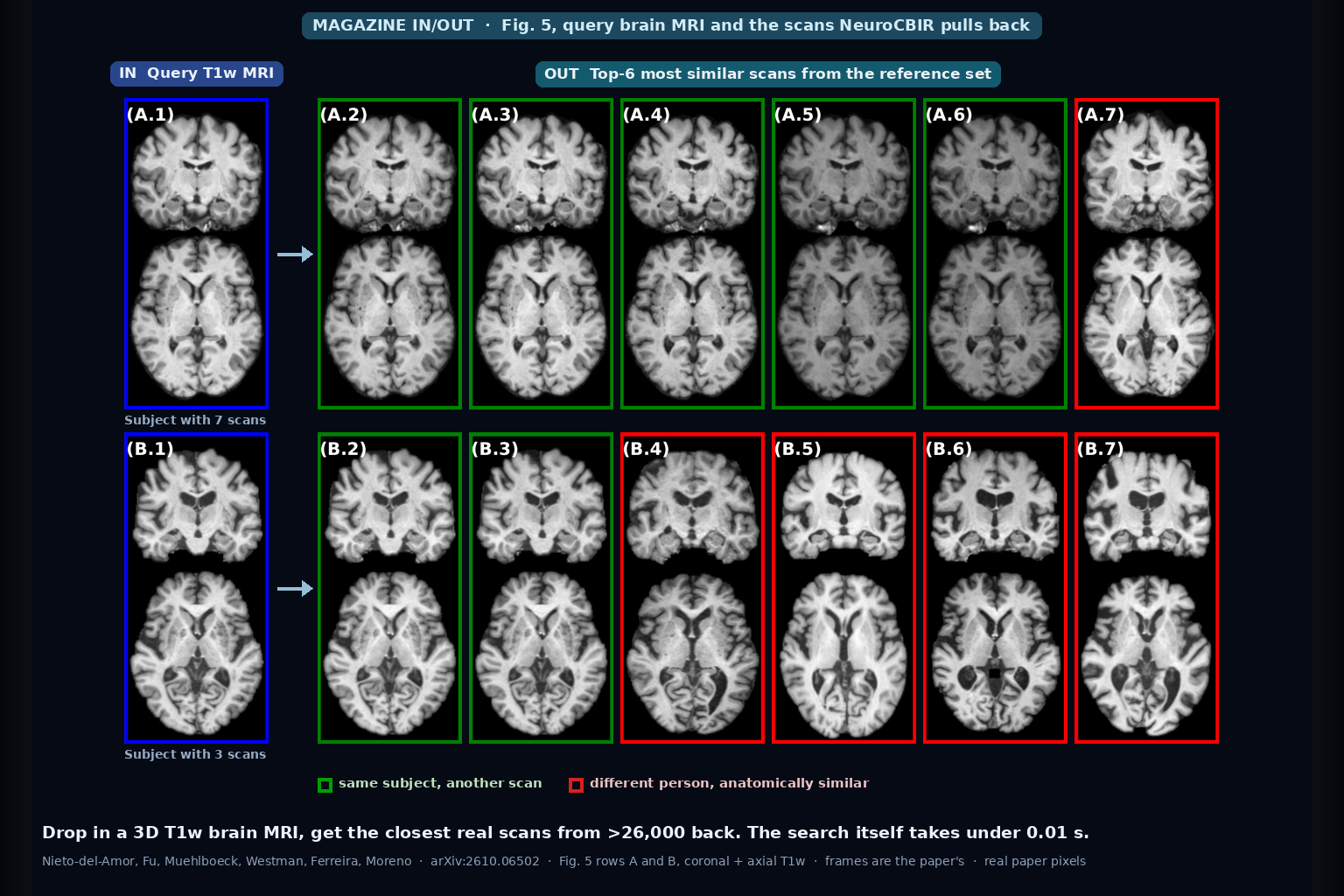Click the 'Subject with 3 scans' caption
Image resolution: width=1344 pixels, height=896 pixels.
pos(195,754)
